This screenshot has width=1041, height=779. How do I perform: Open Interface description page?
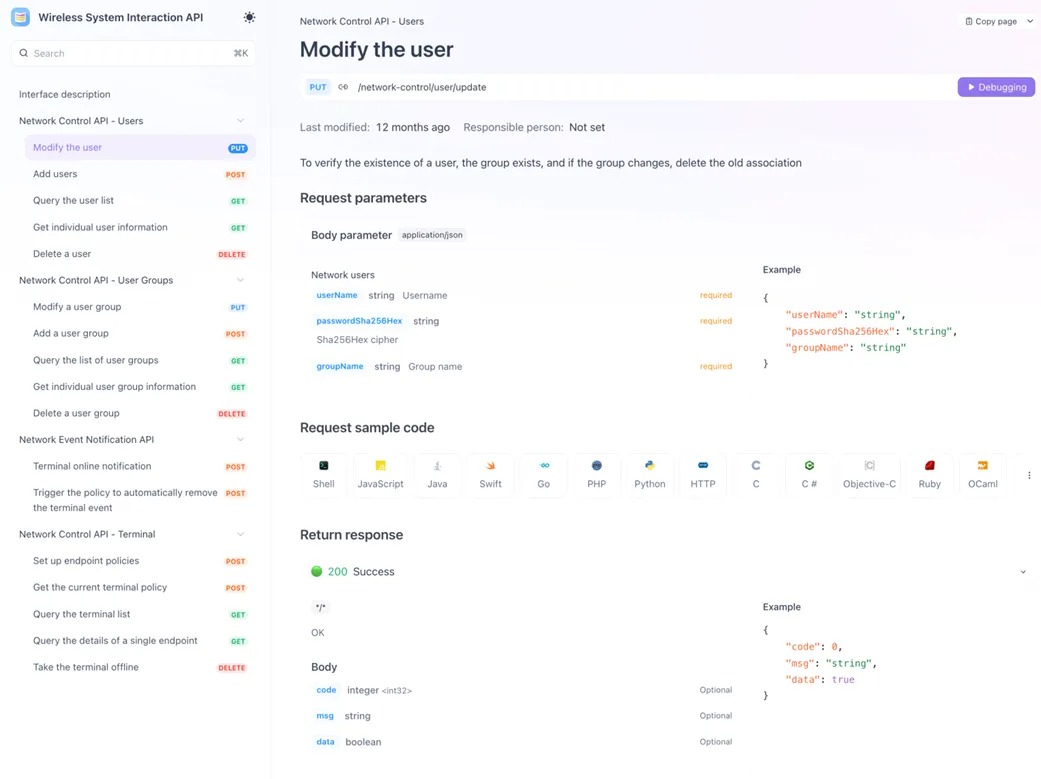click(x=64, y=94)
